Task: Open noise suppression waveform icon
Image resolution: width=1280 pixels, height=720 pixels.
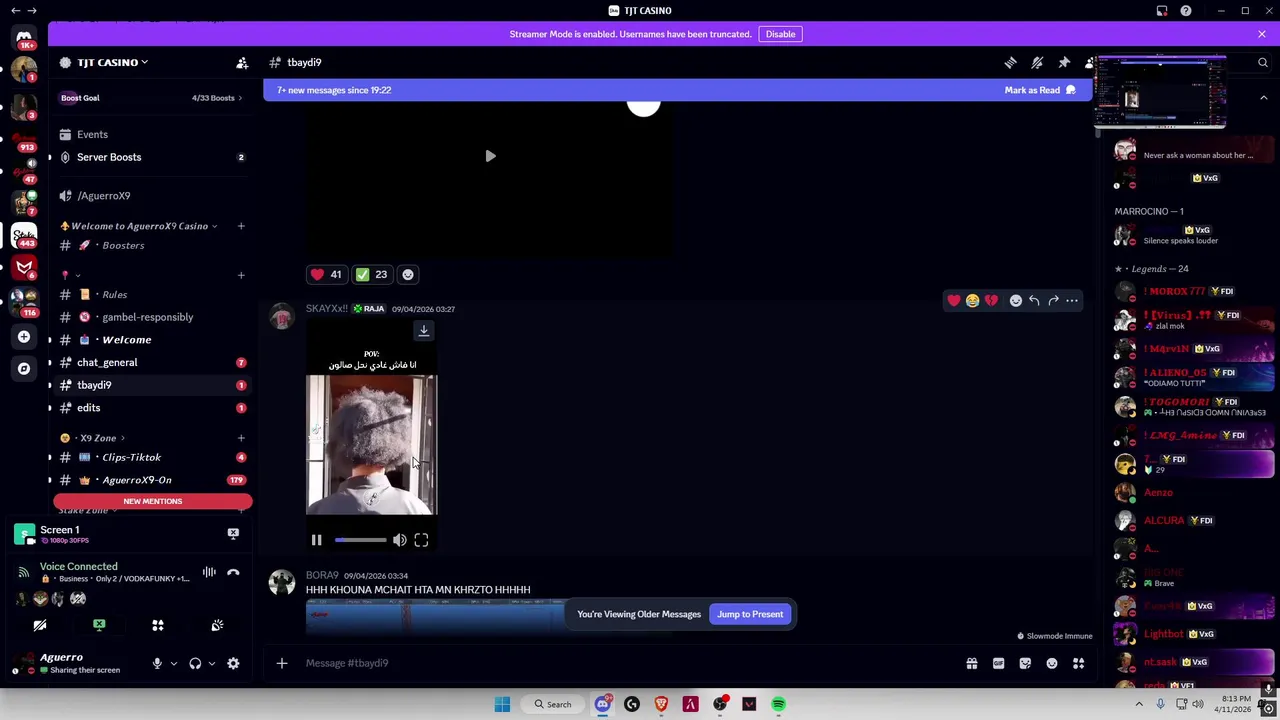Action: [x=209, y=572]
